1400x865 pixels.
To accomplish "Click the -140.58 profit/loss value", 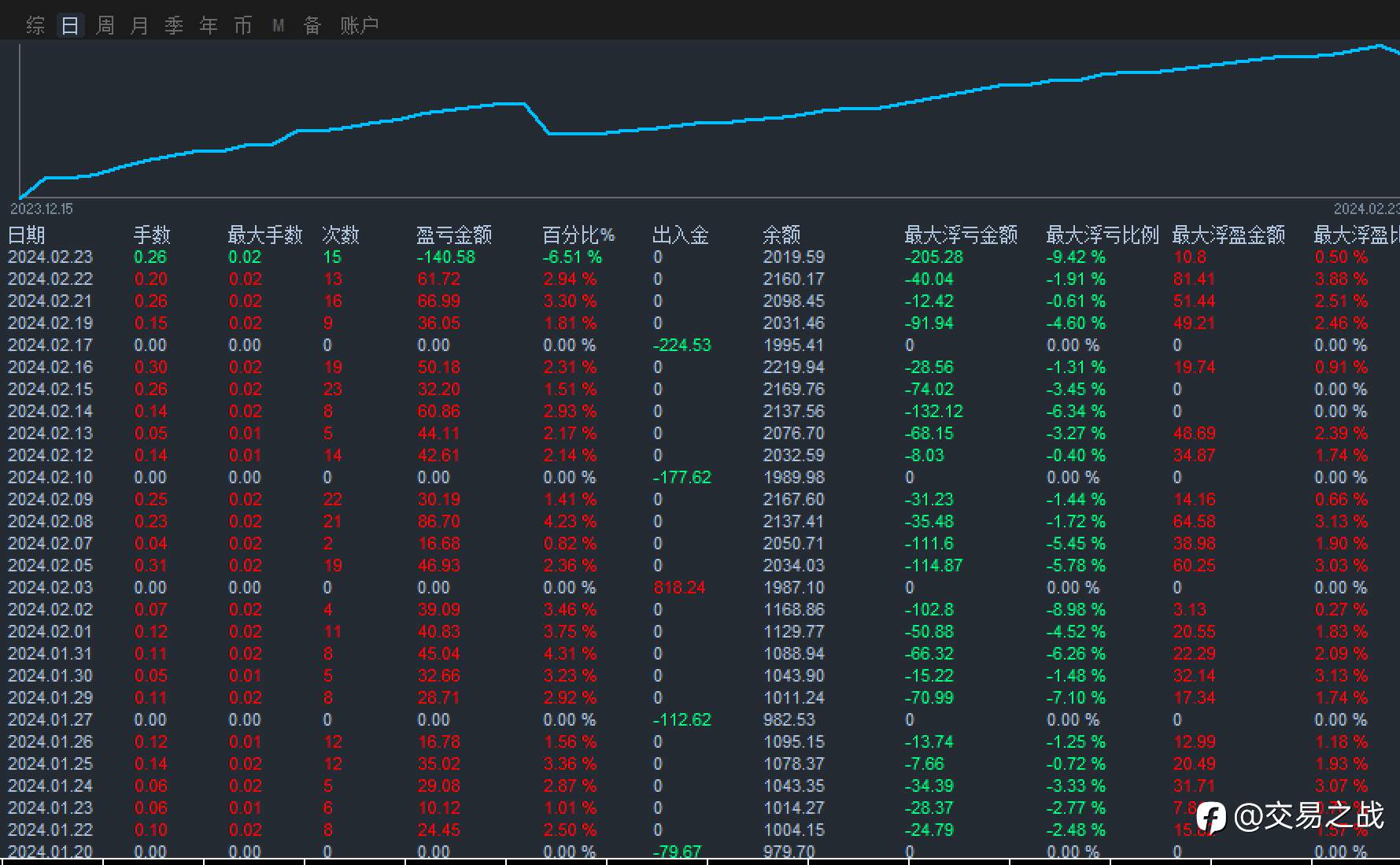I will (446, 257).
